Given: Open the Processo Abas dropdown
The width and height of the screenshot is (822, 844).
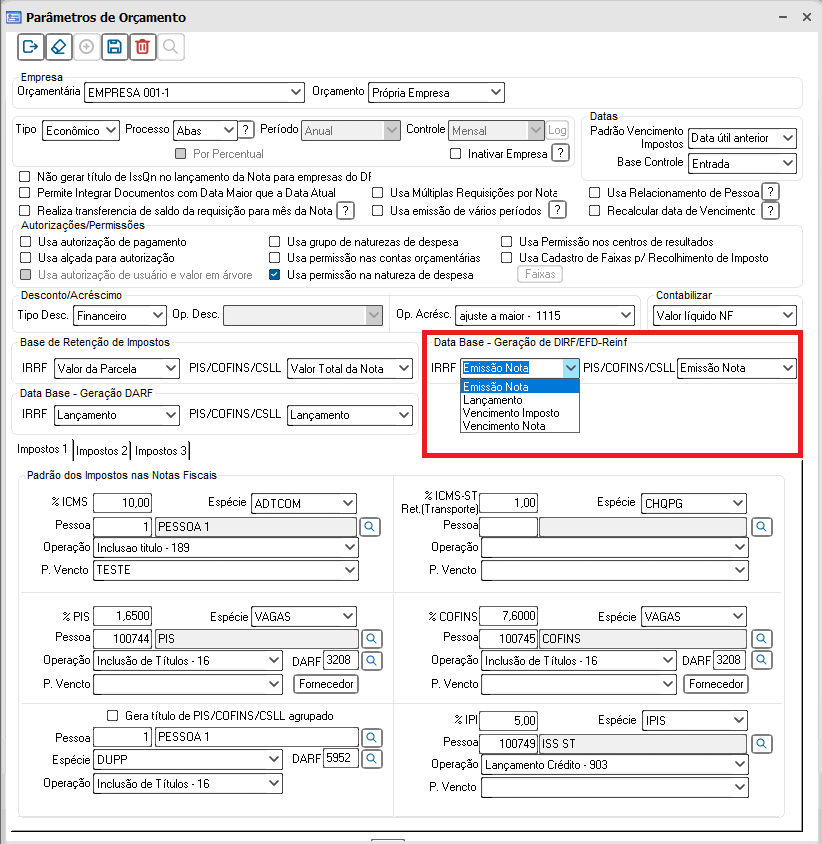Looking at the screenshot, I should point(205,130).
